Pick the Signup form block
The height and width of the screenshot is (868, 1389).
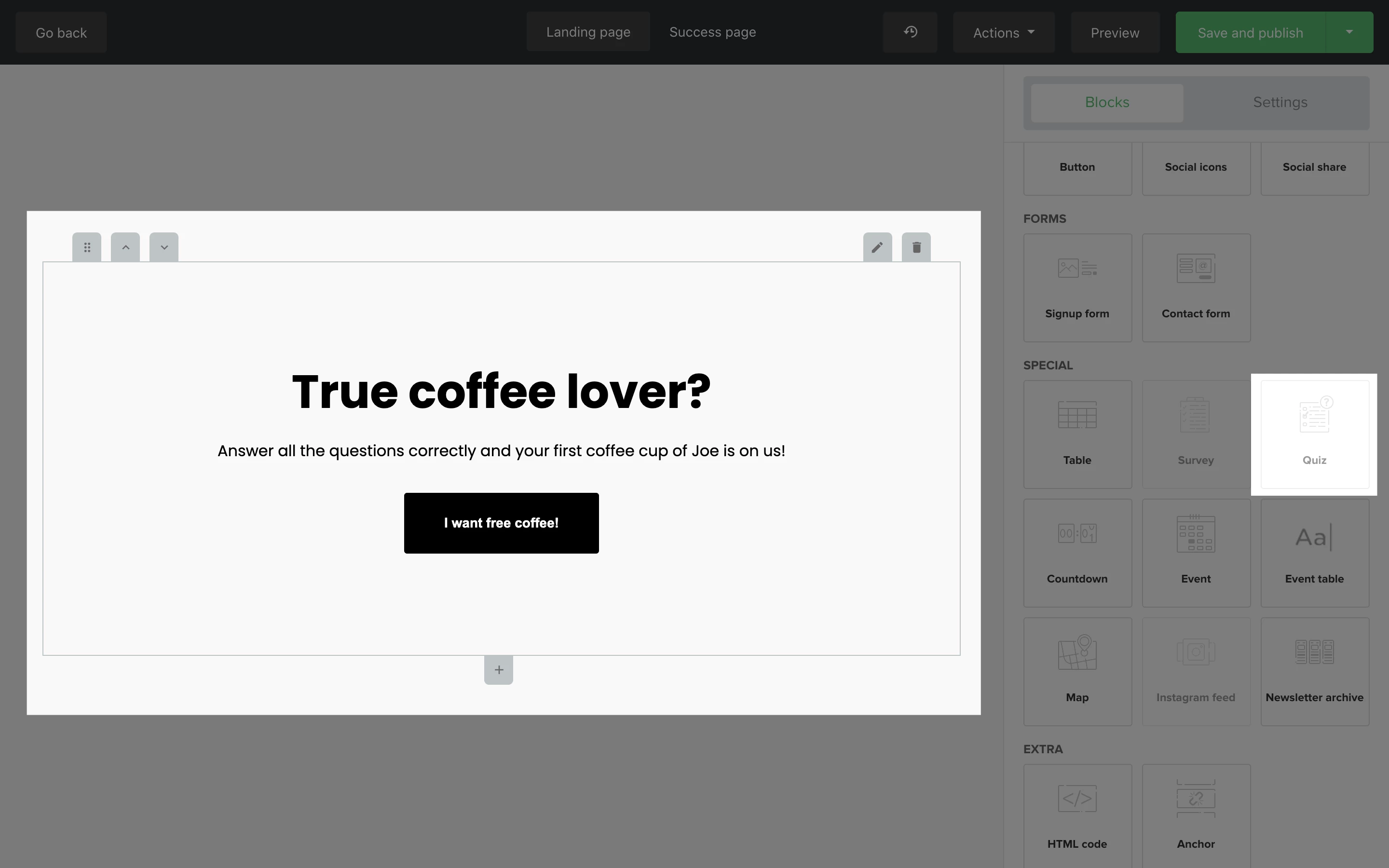tap(1077, 287)
